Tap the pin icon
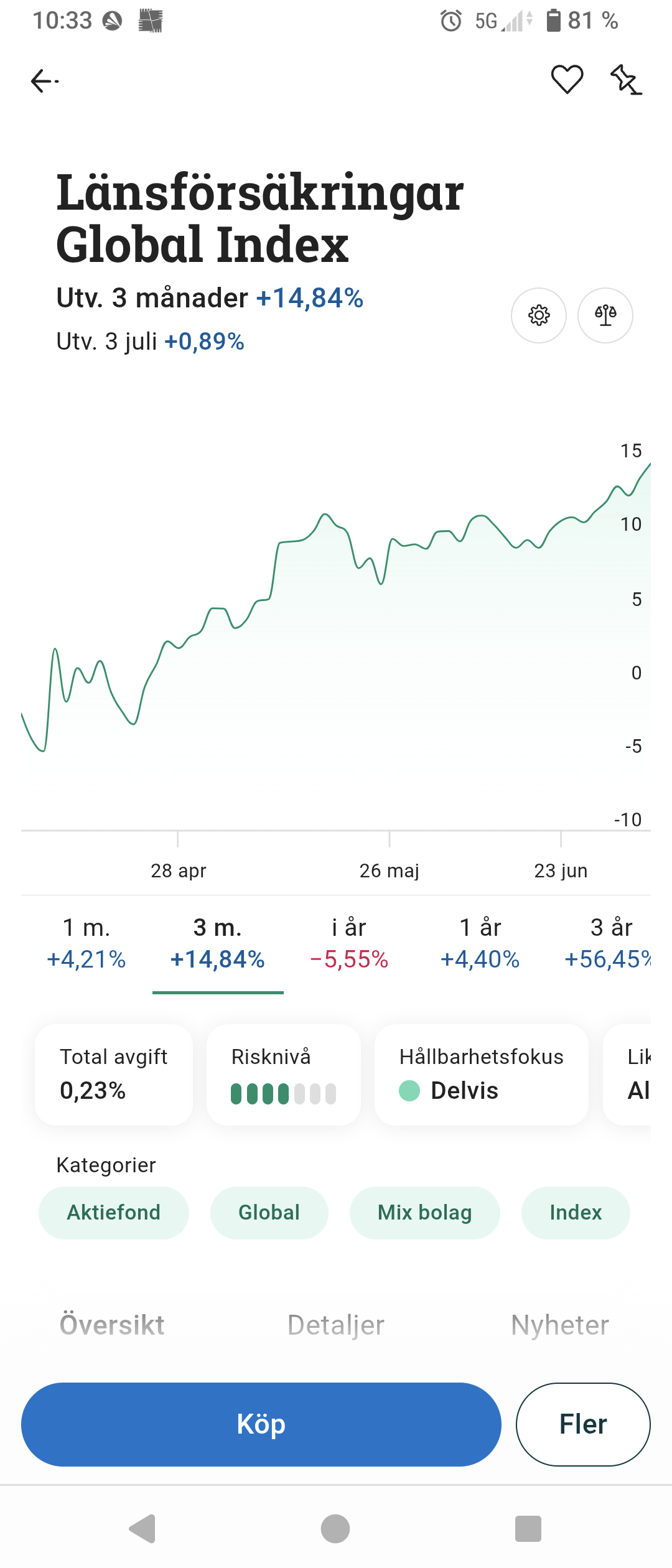The width and height of the screenshot is (672, 1568). pos(625,80)
